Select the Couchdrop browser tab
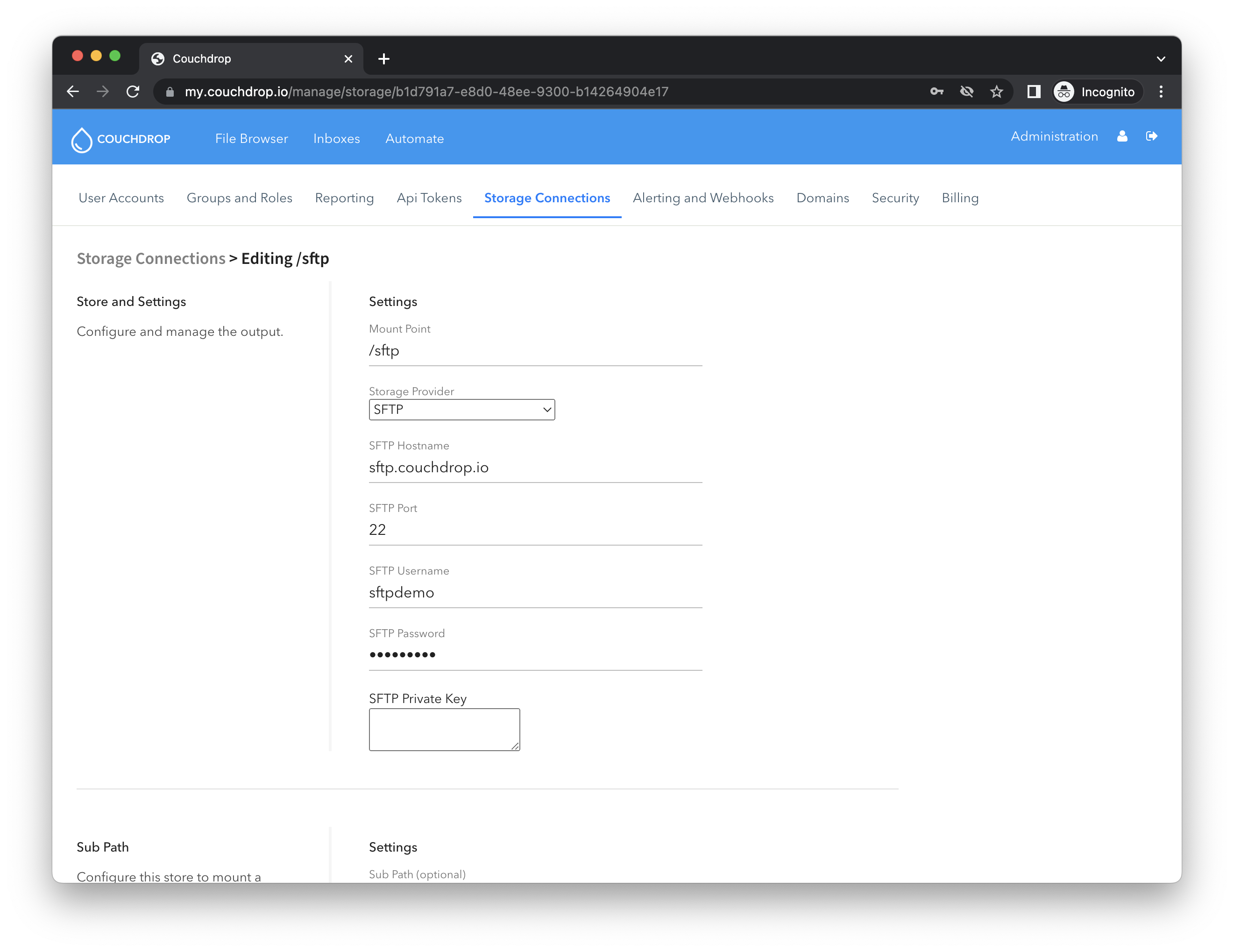This screenshot has height=952, width=1234. click(251, 59)
